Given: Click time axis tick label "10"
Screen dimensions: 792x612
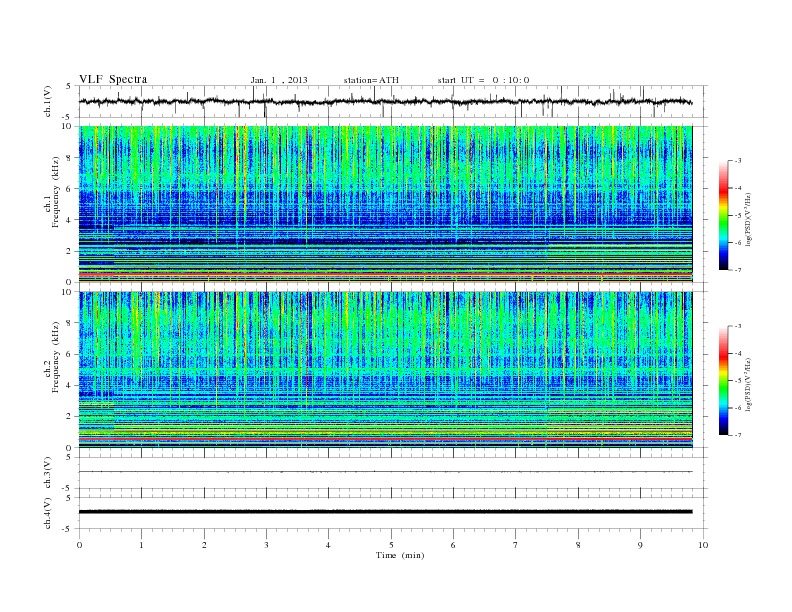Looking at the screenshot, I should (703, 545).
